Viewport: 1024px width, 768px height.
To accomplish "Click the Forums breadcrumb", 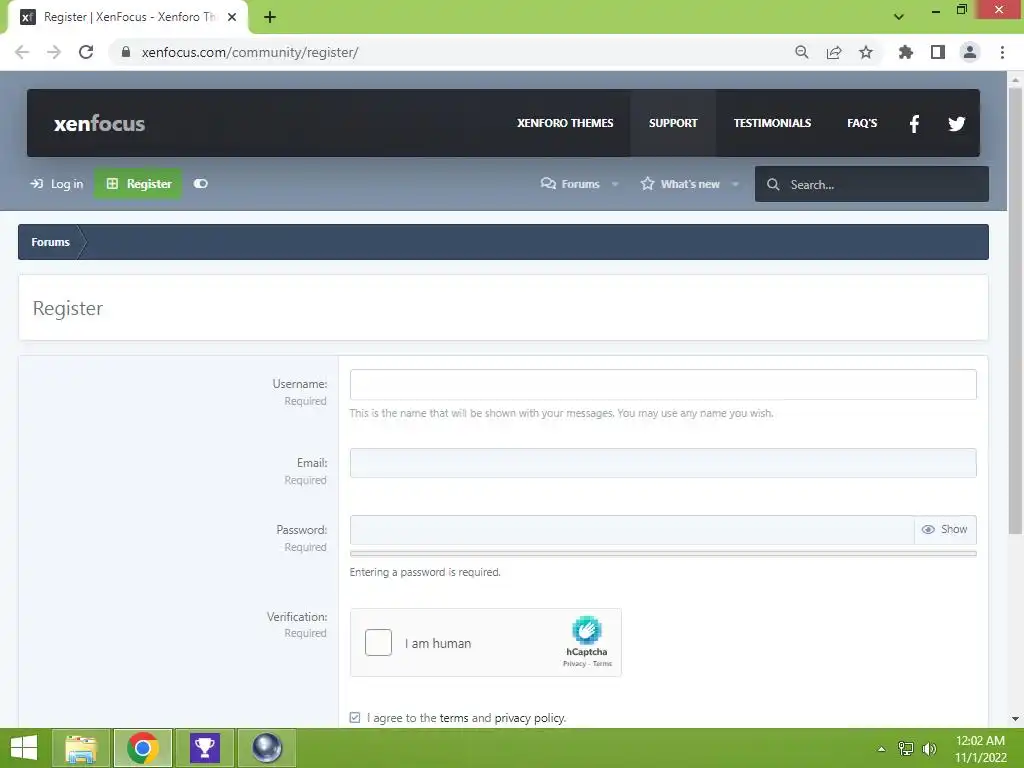I will [x=50, y=242].
